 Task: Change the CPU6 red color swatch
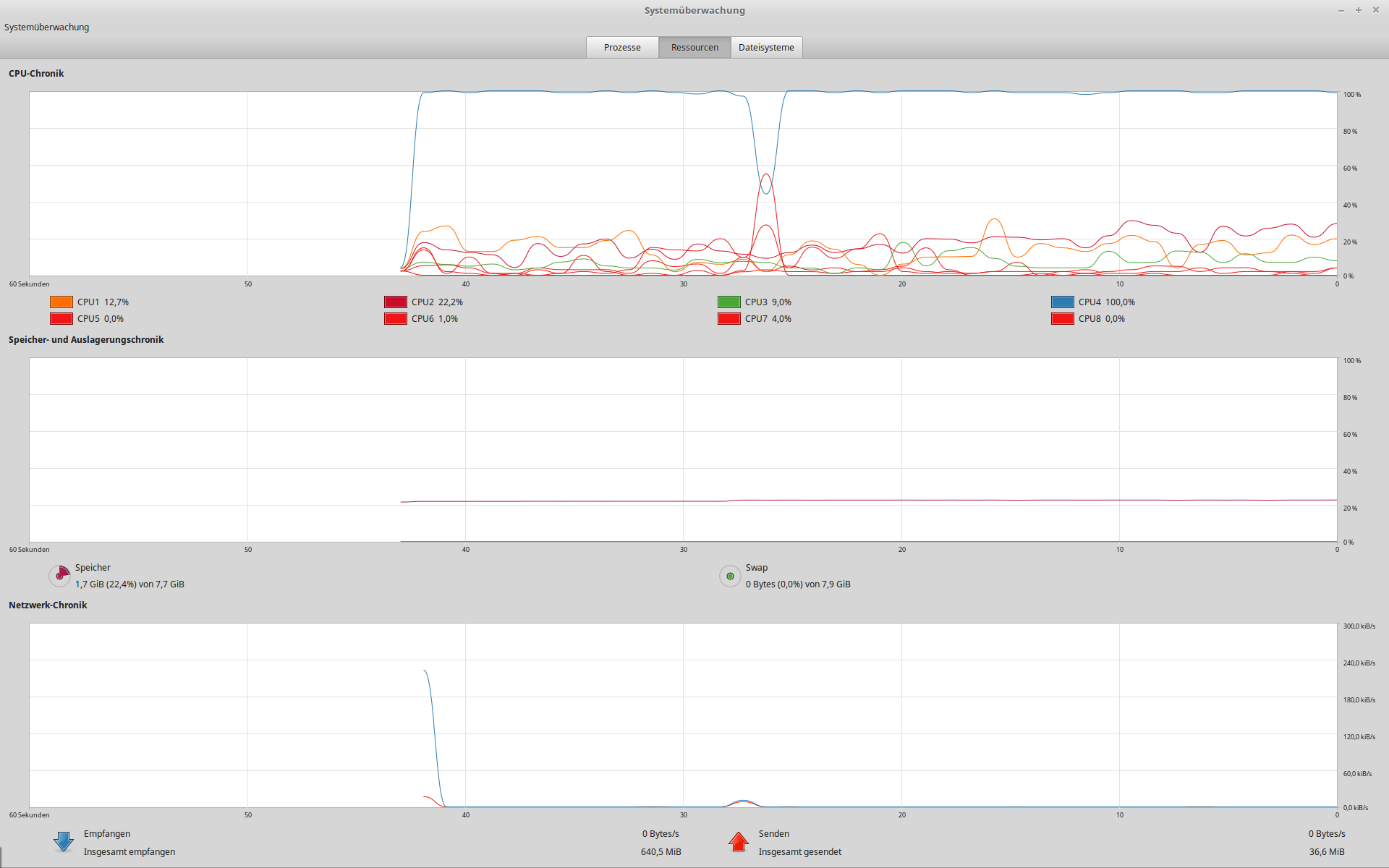click(x=396, y=319)
